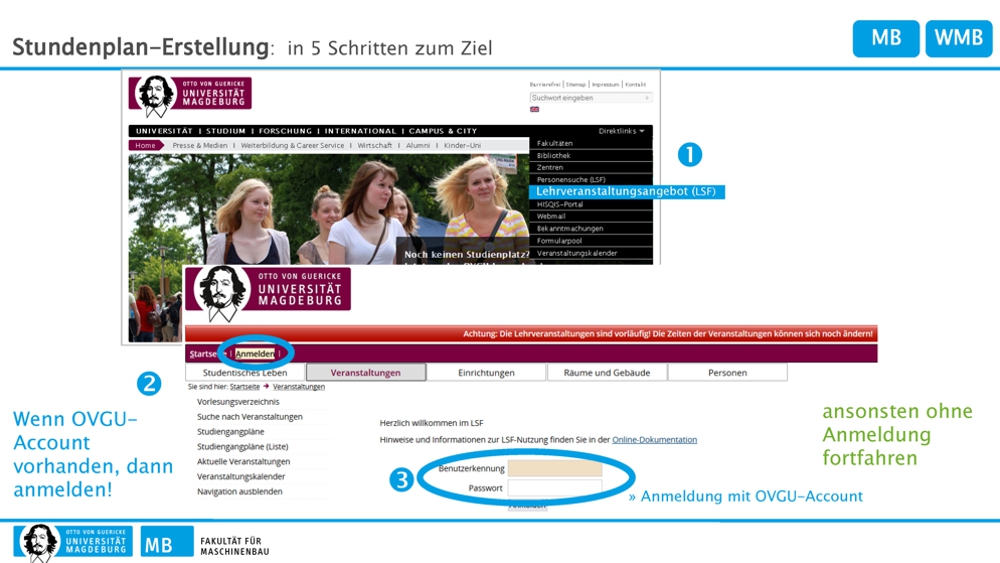The width and height of the screenshot is (1000, 563).
Task: Open Studiengangpläne in the sidebar
Action: (x=230, y=432)
